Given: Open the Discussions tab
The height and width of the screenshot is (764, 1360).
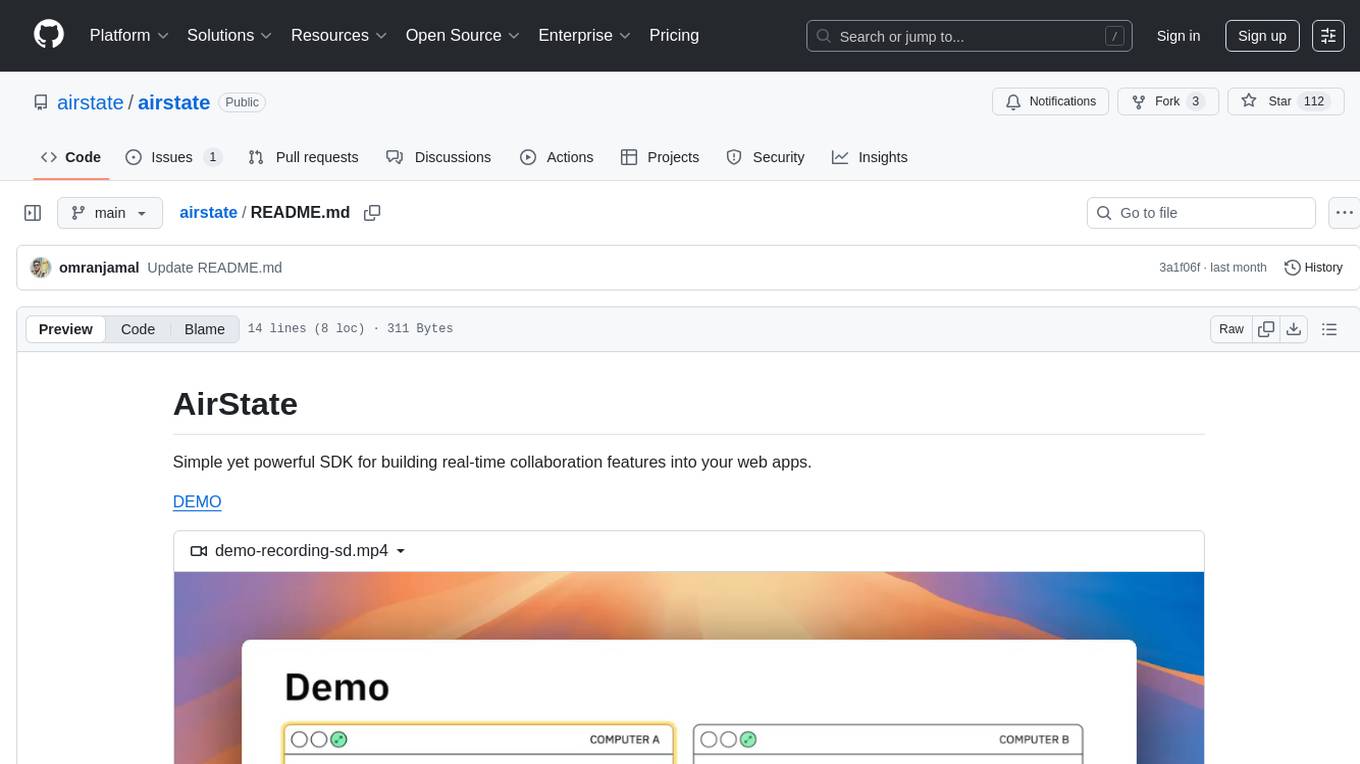Looking at the screenshot, I should [x=439, y=157].
